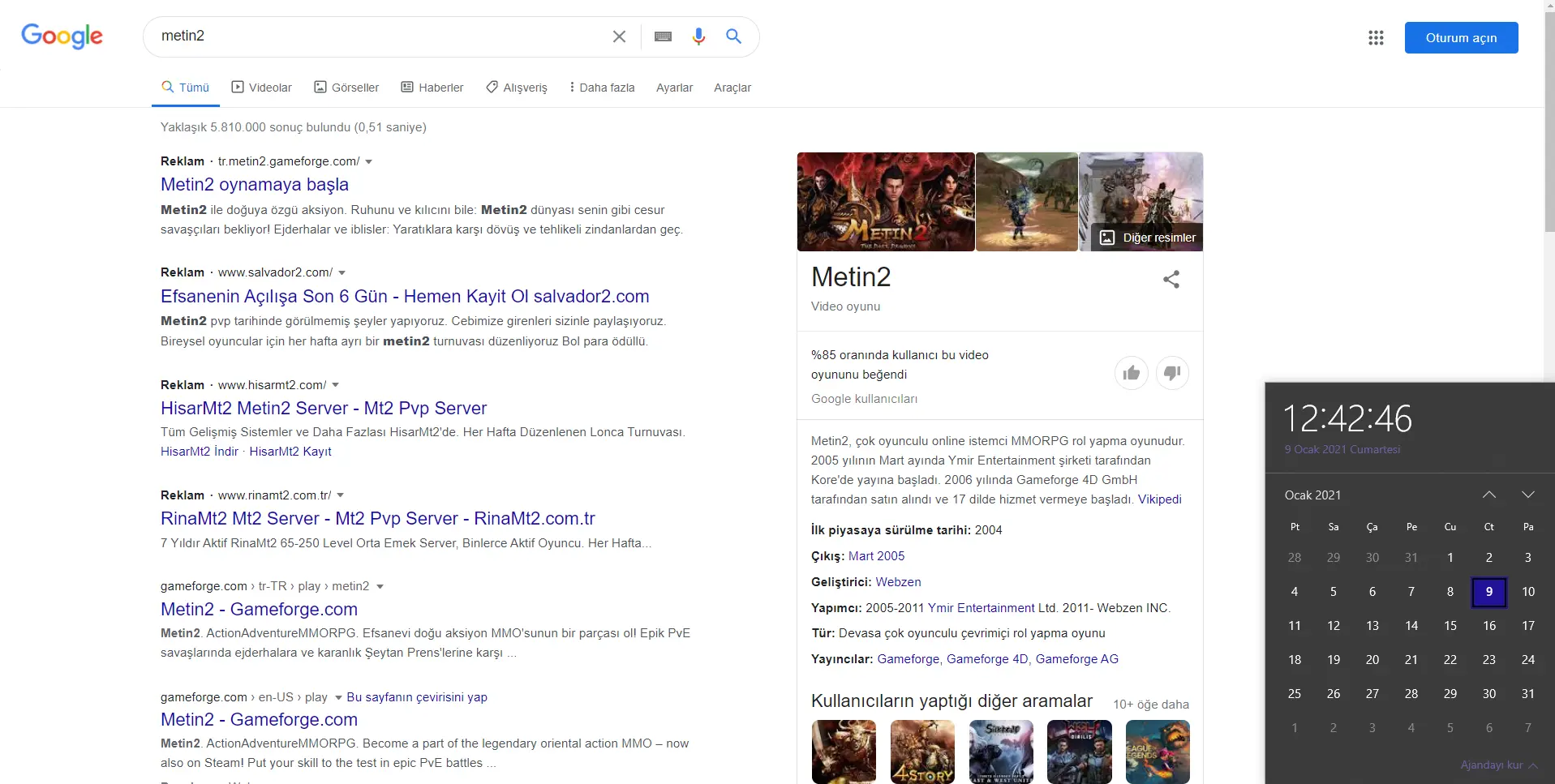Open the main Metin2 logo image

click(x=886, y=202)
